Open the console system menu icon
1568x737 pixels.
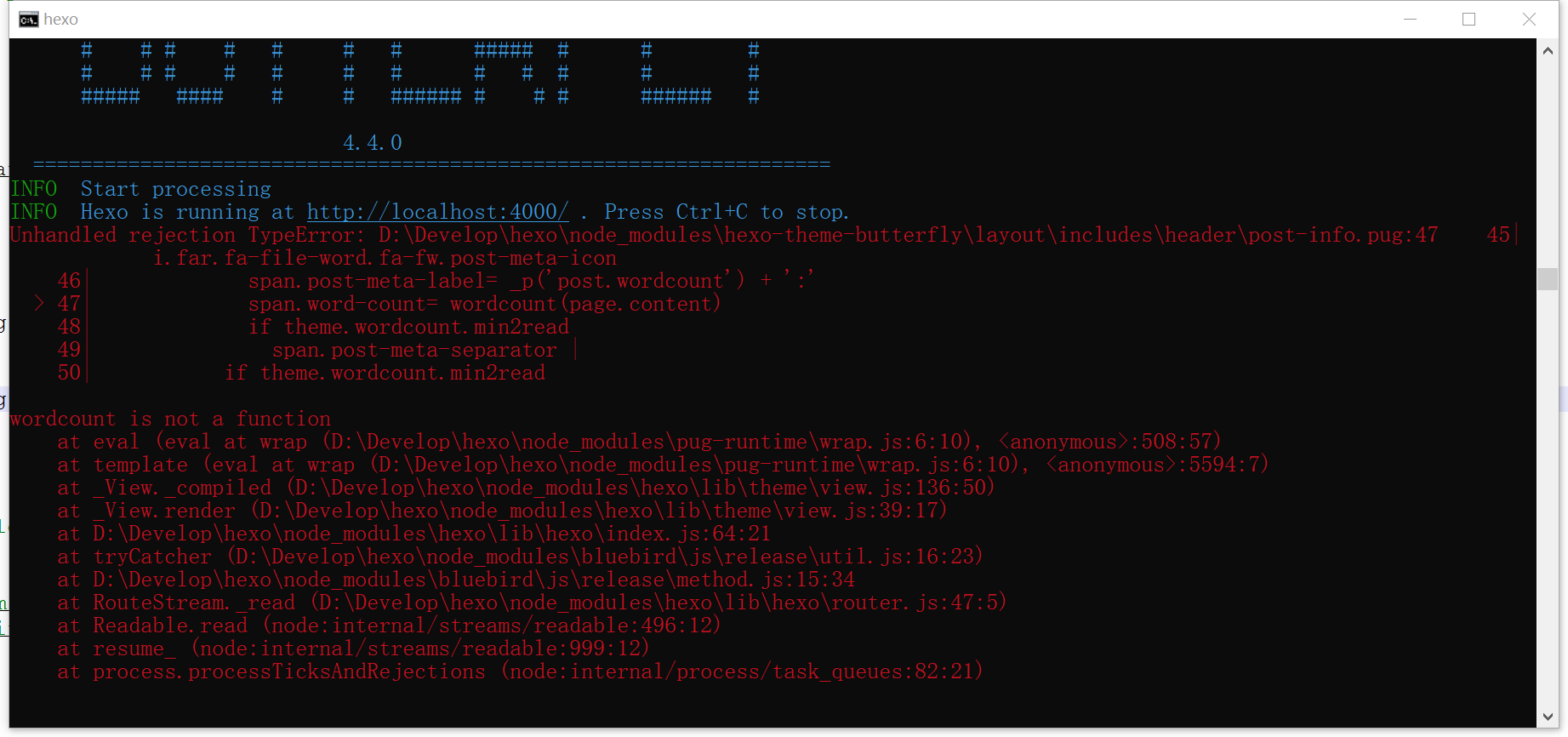(28, 20)
